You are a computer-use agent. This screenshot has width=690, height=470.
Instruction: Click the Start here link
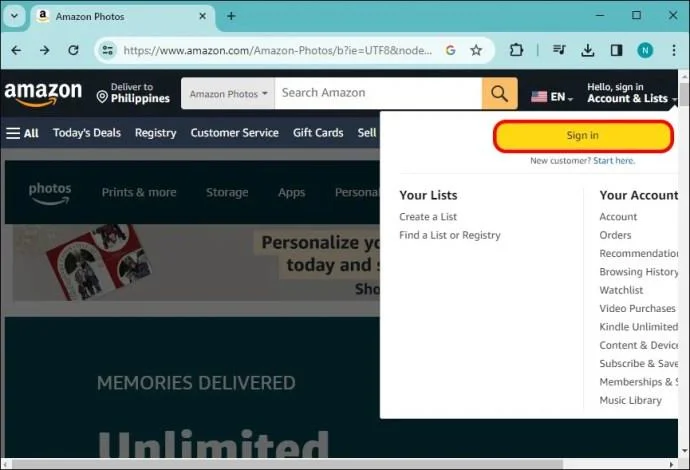click(614, 161)
